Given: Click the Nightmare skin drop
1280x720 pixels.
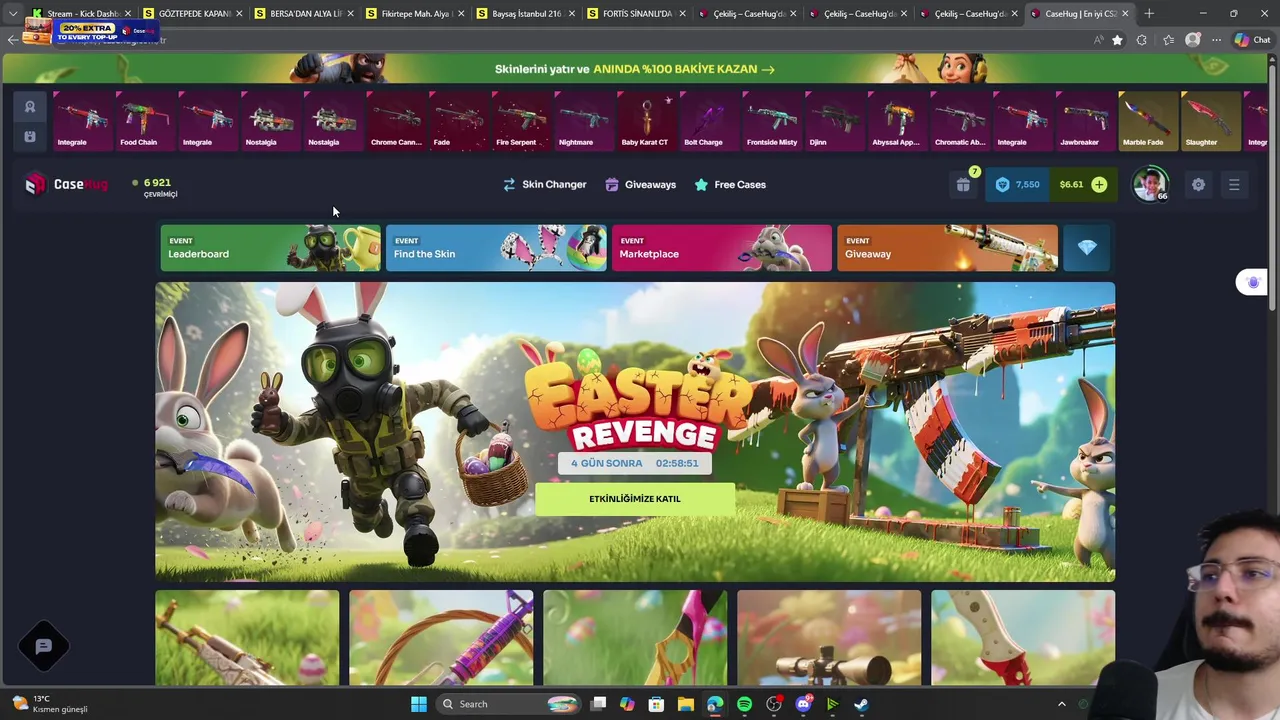Looking at the screenshot, I should tap(583, 120).
